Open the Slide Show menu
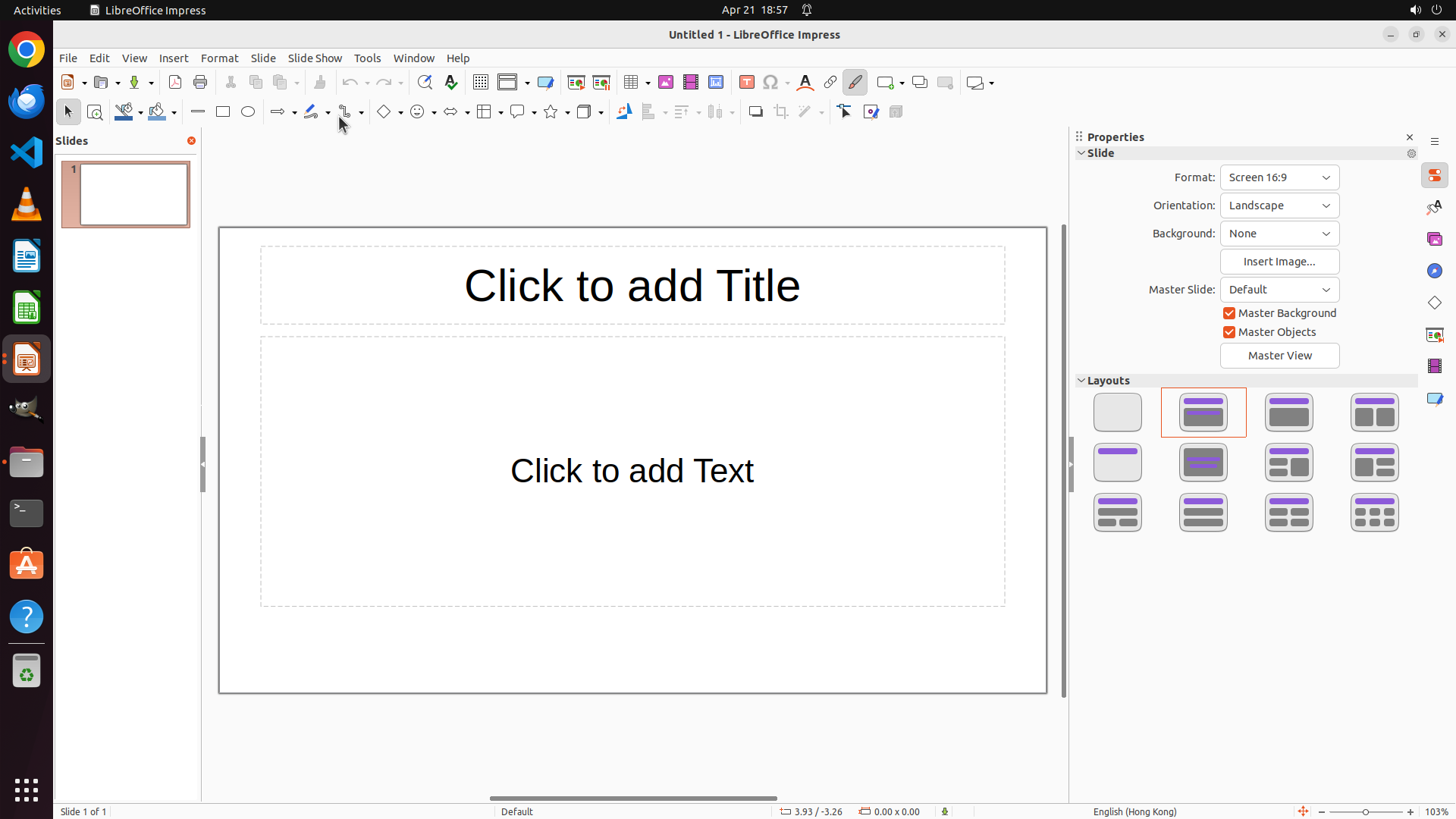The image size is (1456, 819). 315,58
